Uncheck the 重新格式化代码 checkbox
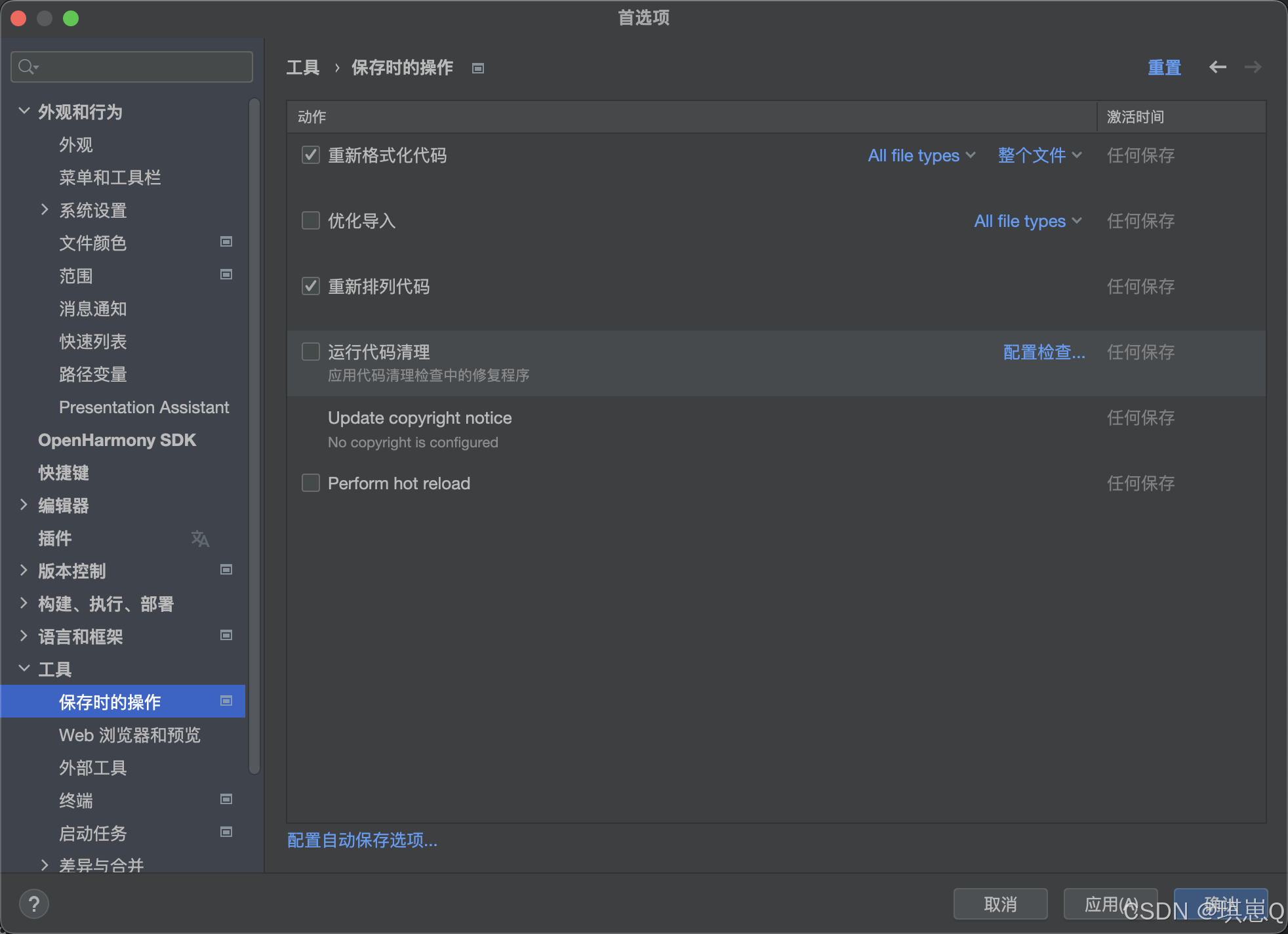 pyautogui.click(x=310, y=155)
